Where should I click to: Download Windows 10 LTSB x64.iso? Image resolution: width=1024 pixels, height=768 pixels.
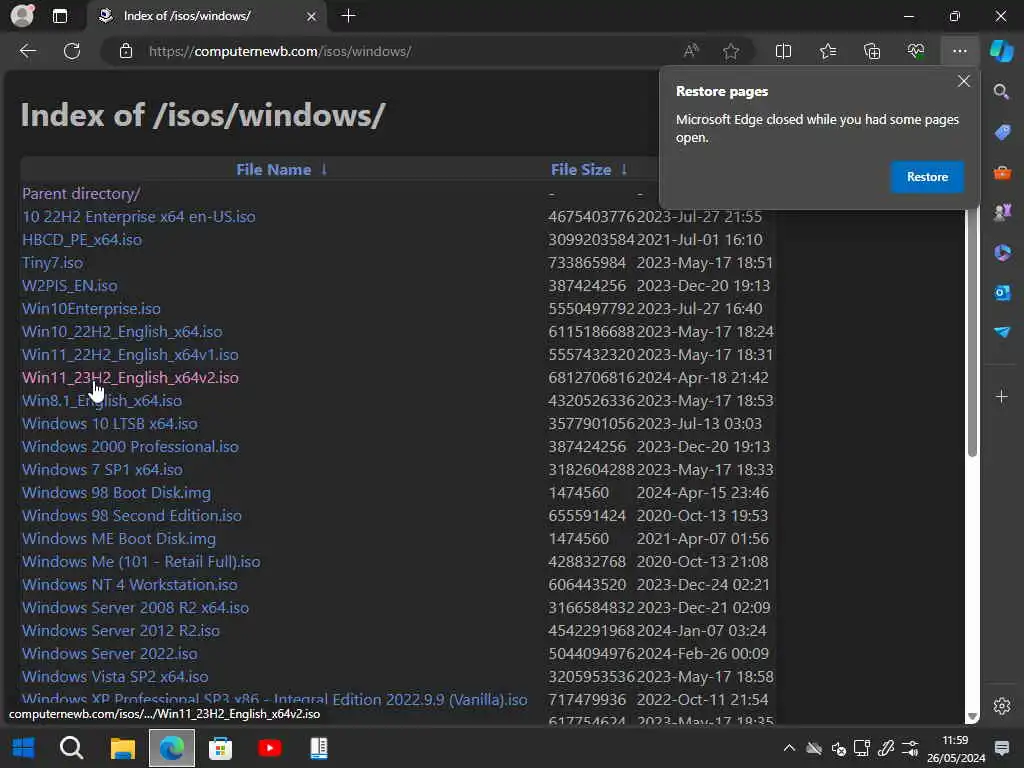pyautogui.click(x=110, y=423)
